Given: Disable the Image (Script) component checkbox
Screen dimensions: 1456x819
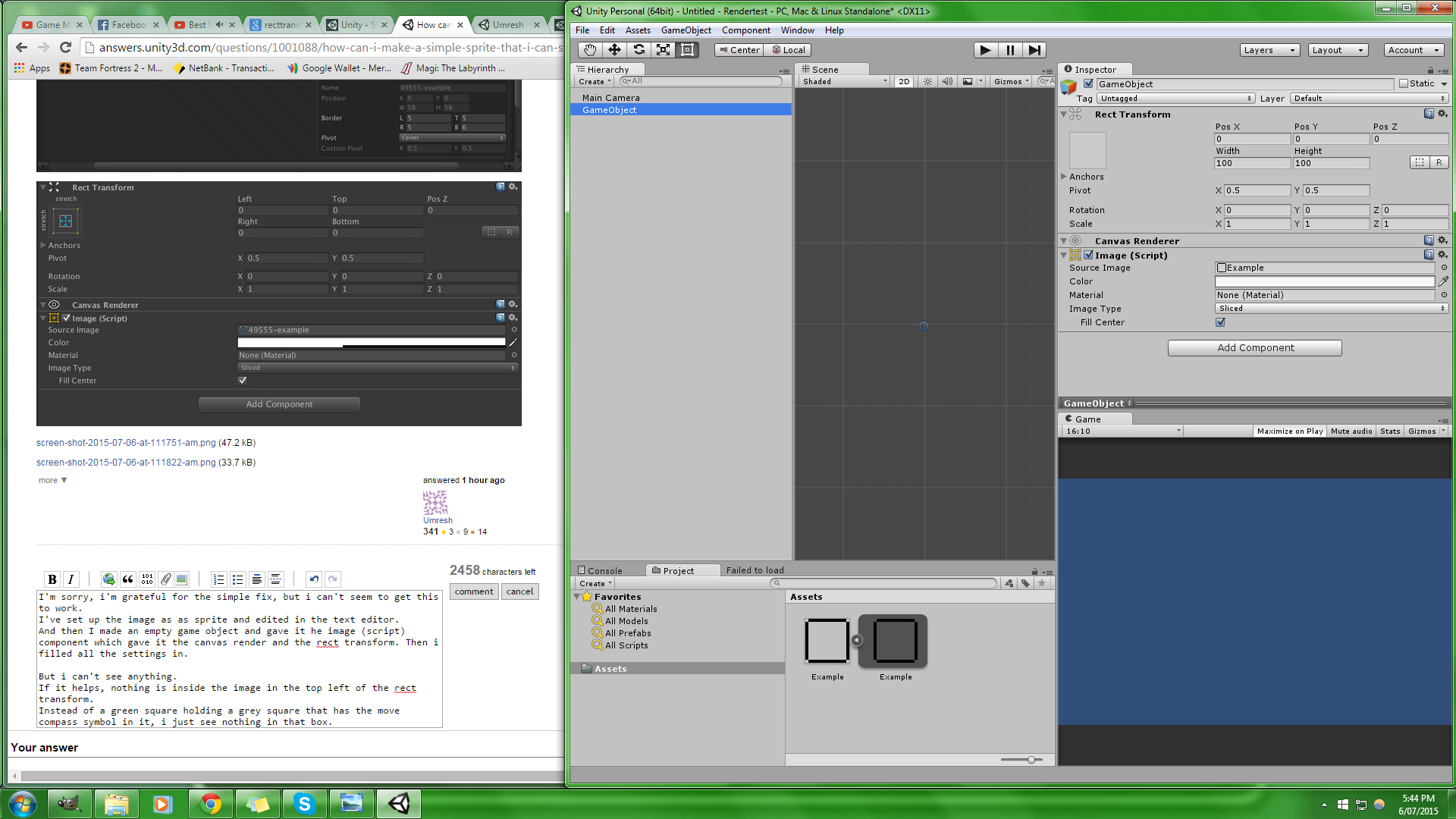Looking at the screenshot, I should pos(1089,256).
